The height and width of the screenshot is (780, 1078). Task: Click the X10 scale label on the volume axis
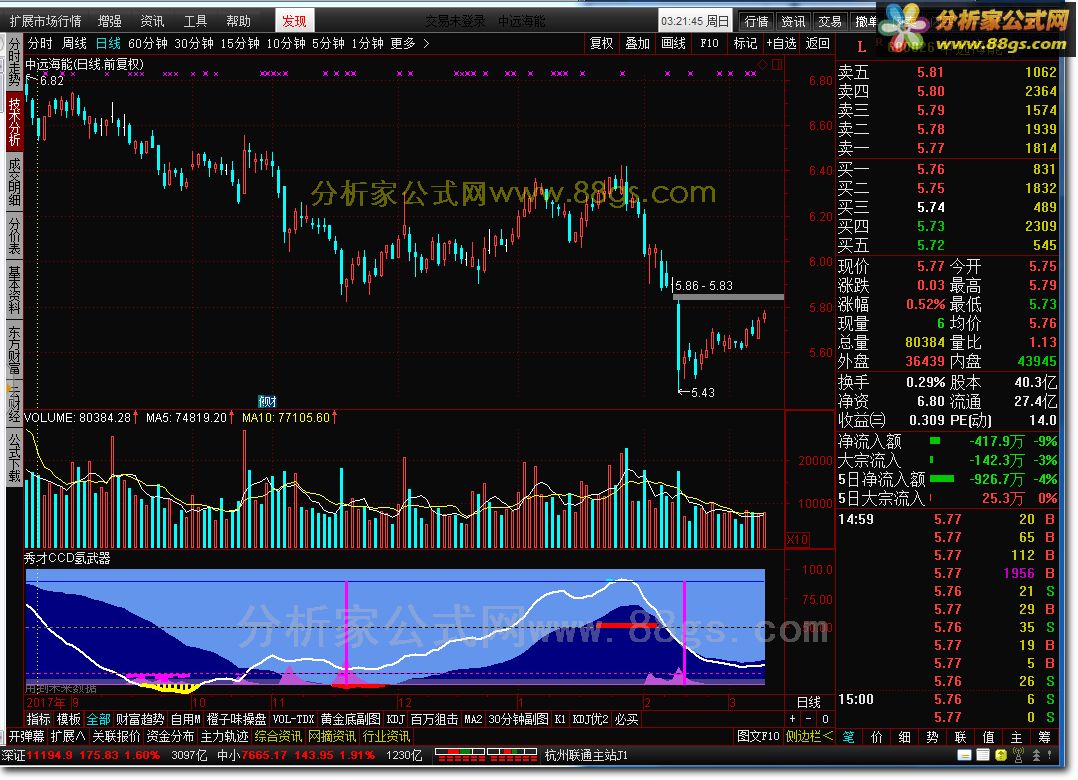(797, 539)
